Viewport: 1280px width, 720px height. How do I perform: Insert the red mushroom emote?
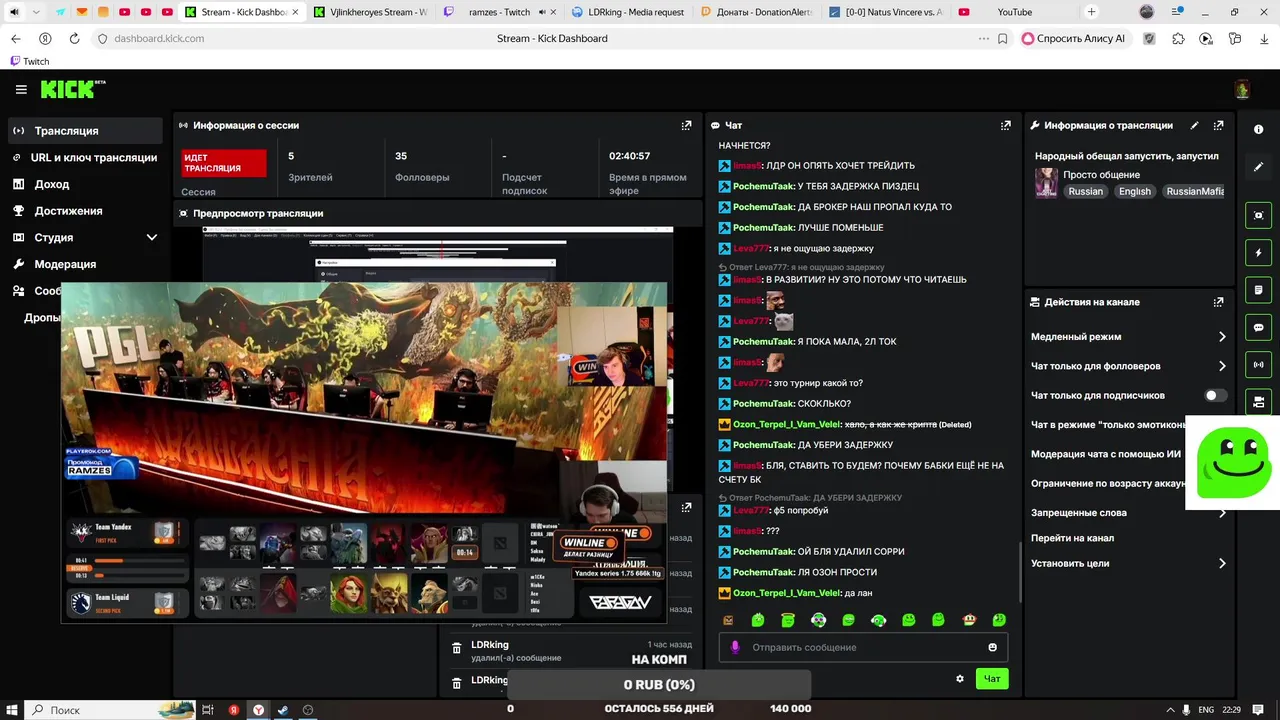tap(968, 620)
